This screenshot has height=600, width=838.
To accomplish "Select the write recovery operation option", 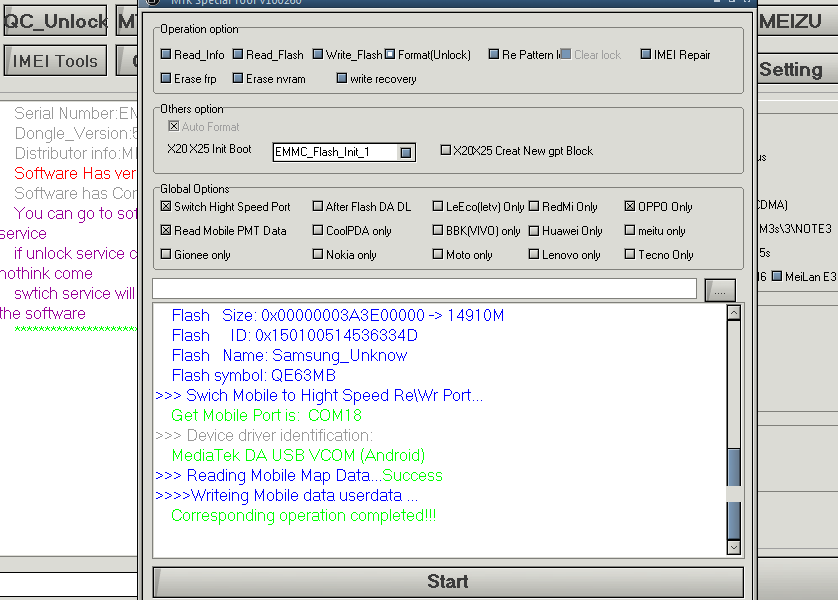I will tap(377, 79).
